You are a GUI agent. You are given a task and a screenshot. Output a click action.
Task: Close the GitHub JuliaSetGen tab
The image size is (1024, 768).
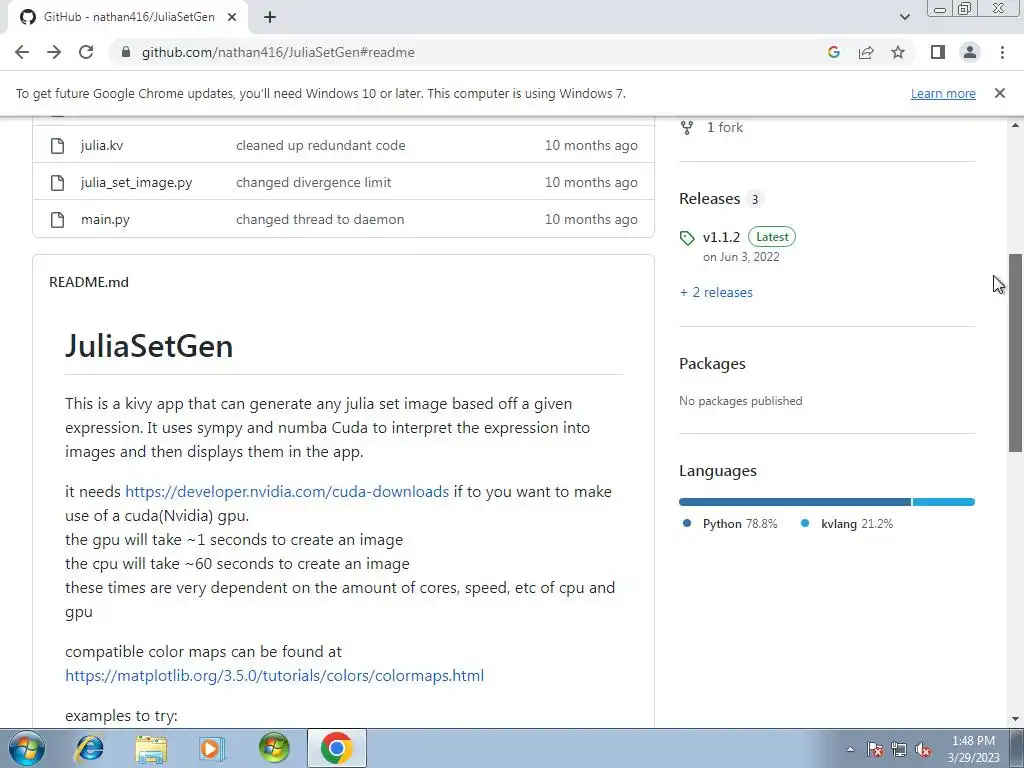232,17
